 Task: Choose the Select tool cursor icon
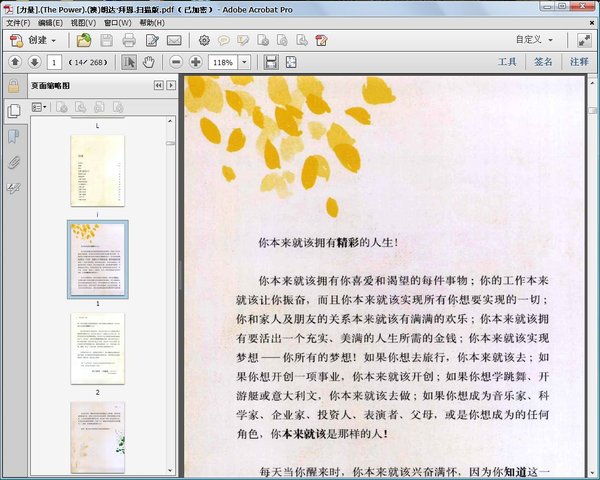click(129, 62)
